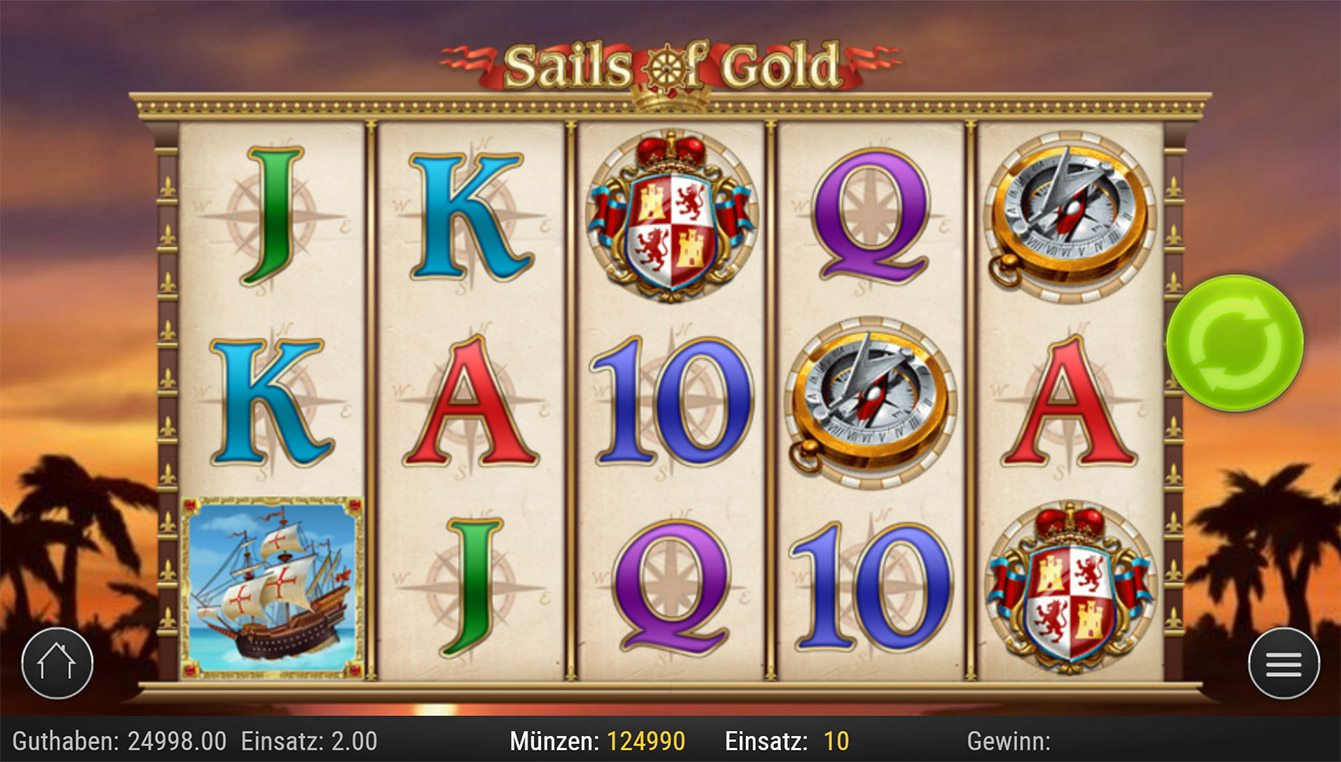Click the green J on reel one

point(272,216)
